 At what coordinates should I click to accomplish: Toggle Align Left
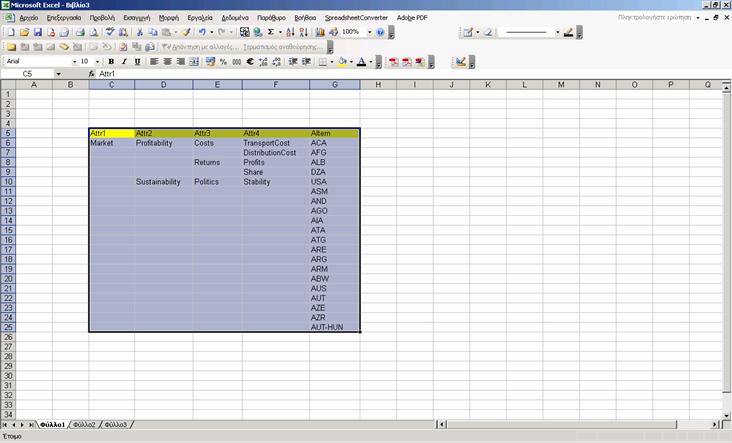pyautogui.click(x=154, y=62)
